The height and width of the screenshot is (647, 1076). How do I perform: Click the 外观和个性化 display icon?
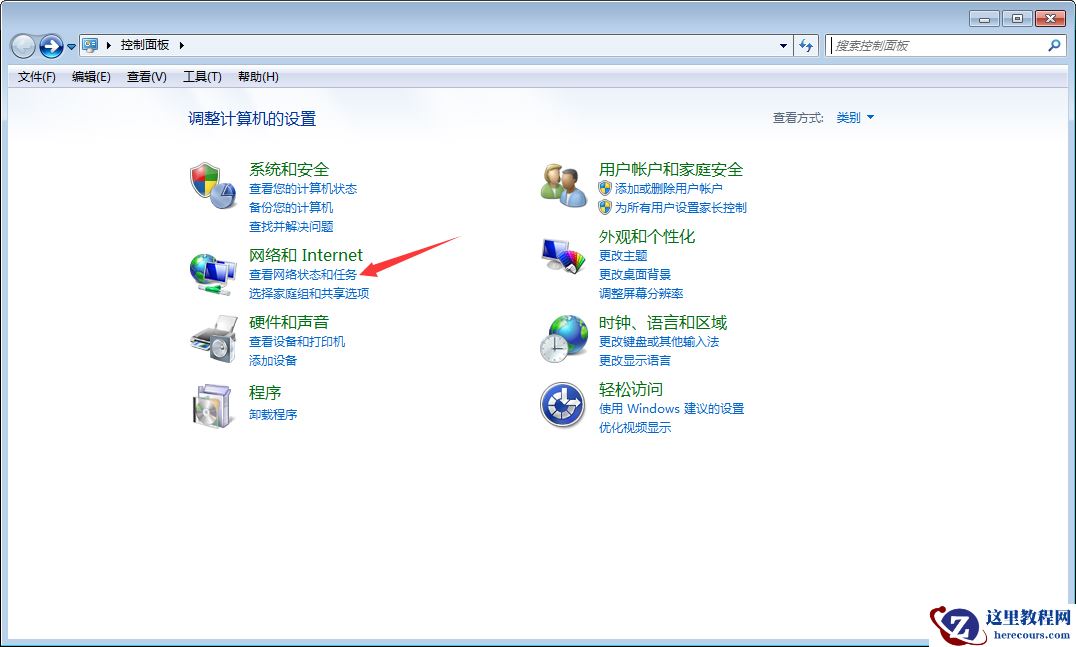tap(562, 256)
